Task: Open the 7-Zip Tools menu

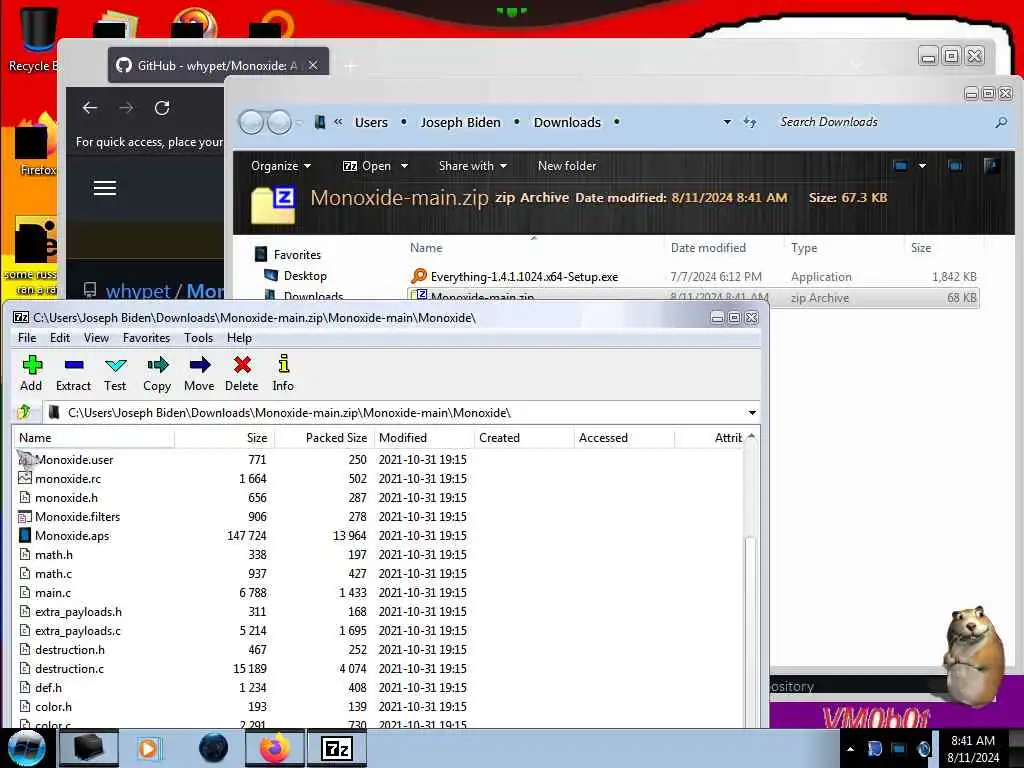Action: point(198,338)
